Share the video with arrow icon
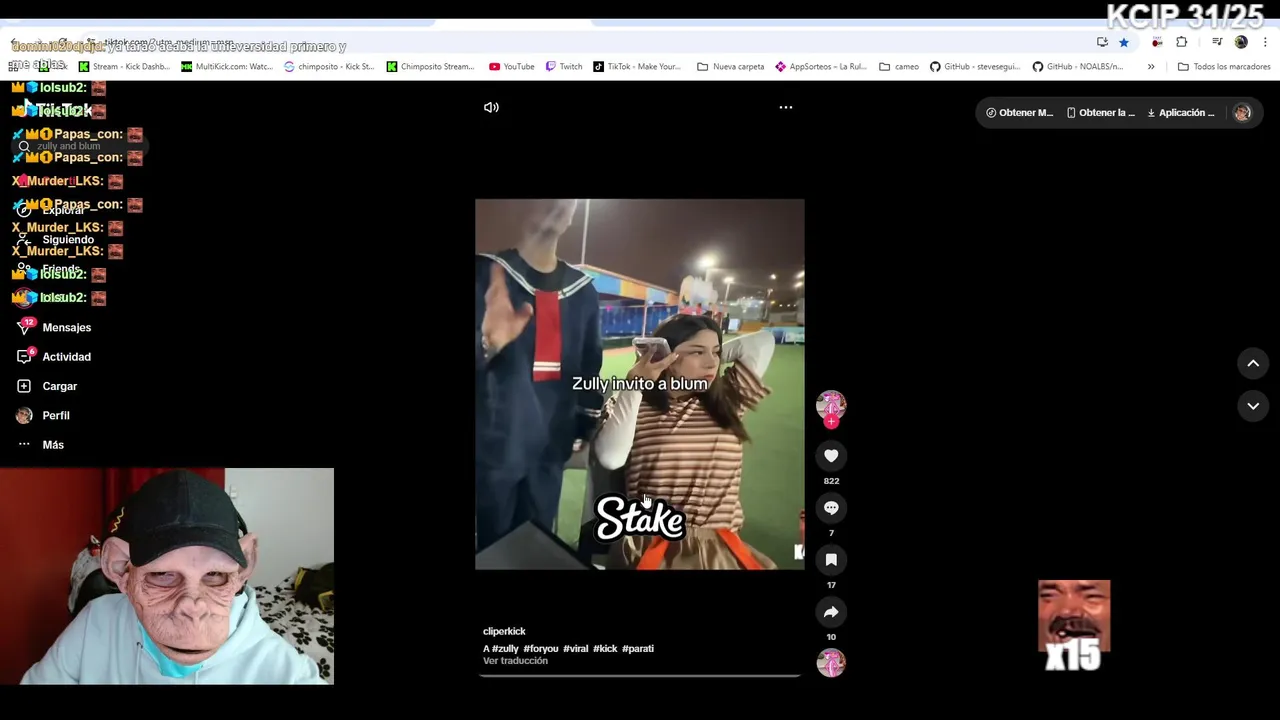The width and height of the screenshot is (1280, 720). tap(831, 612)
